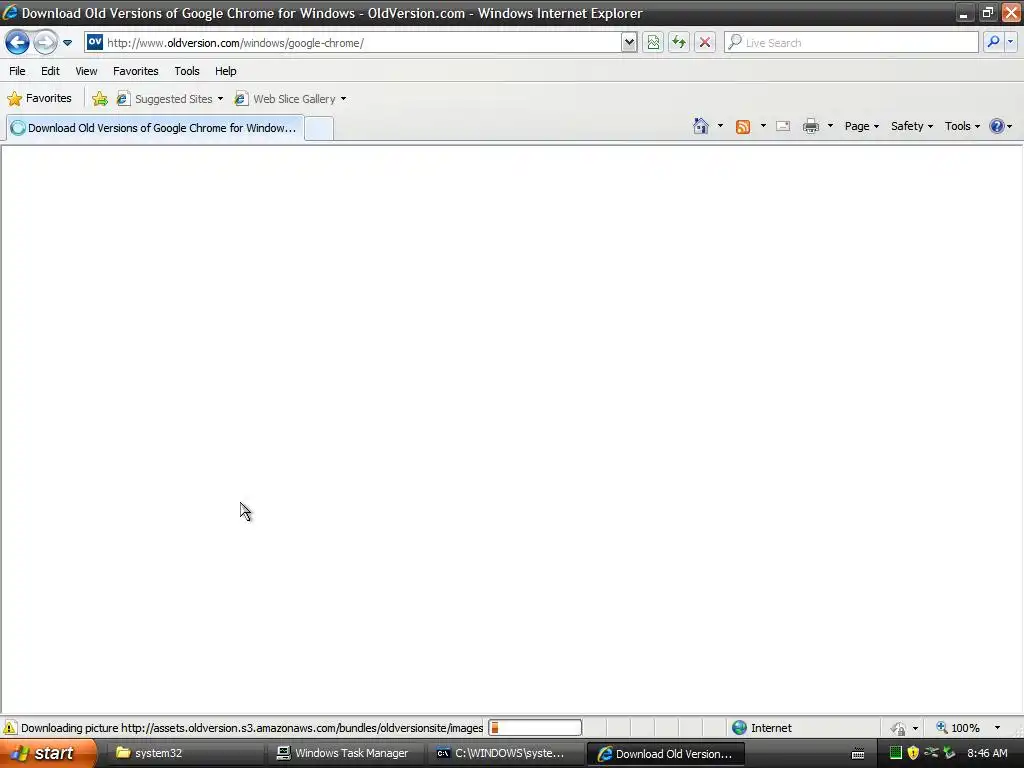Click the Safely Remove Hardware tray icon
Viewport: 1024px width, 768px height.
949,753
